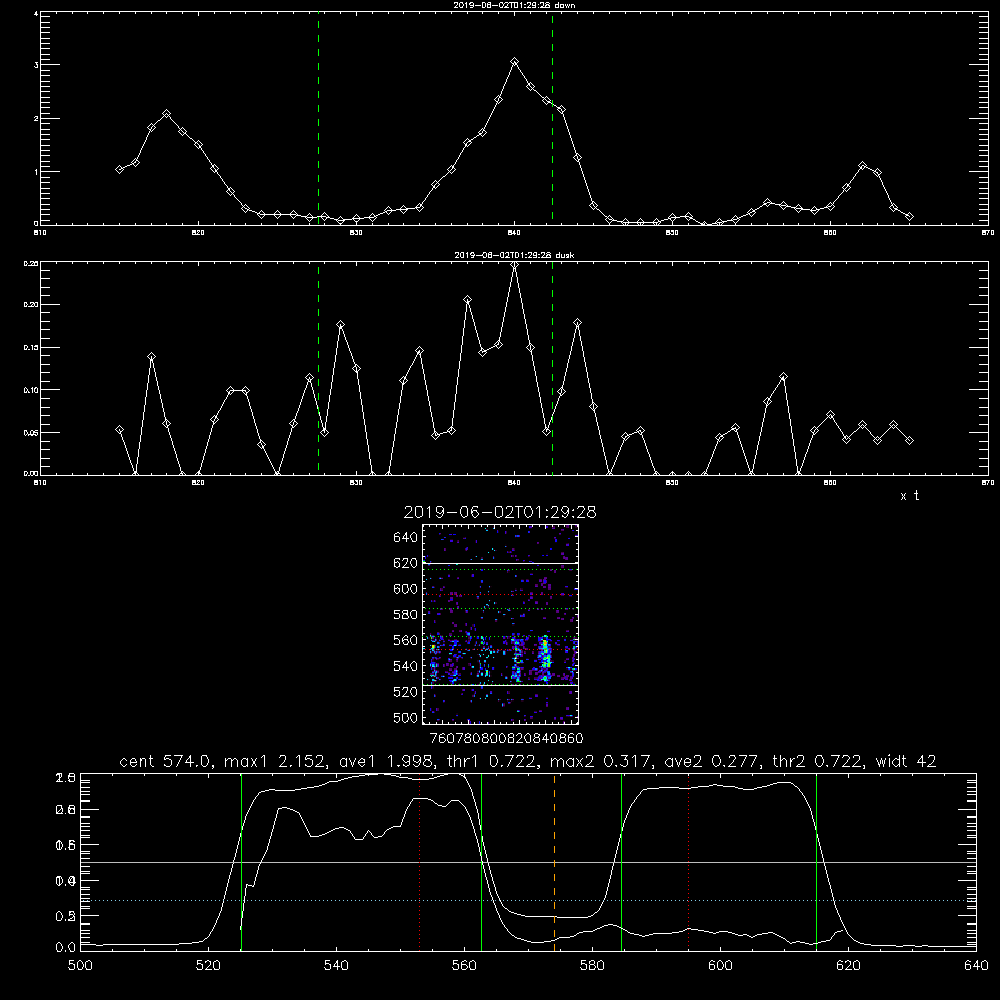Click the 600 label on bottom plot x-axis
The image size is (1000, 1000).
720,966
